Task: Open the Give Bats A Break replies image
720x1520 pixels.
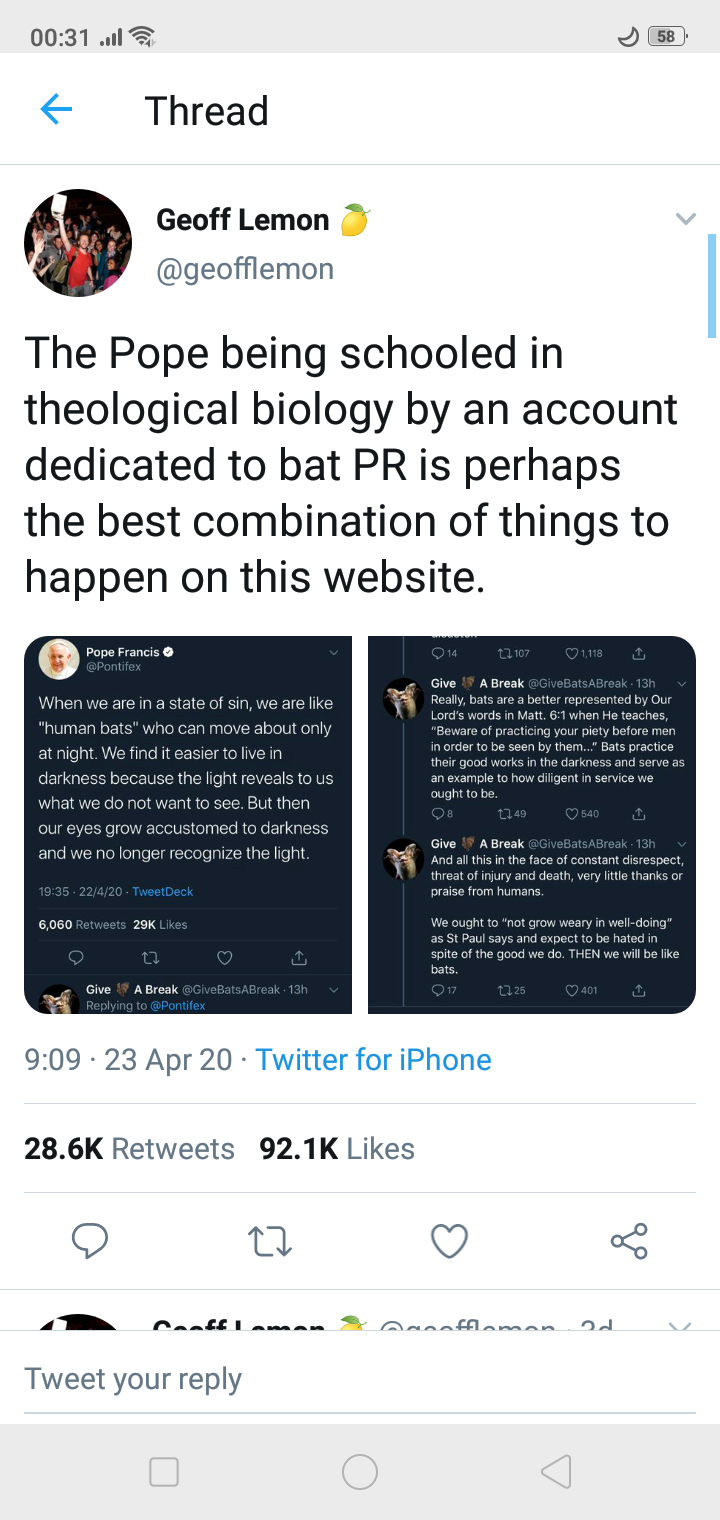Action: 531,825
